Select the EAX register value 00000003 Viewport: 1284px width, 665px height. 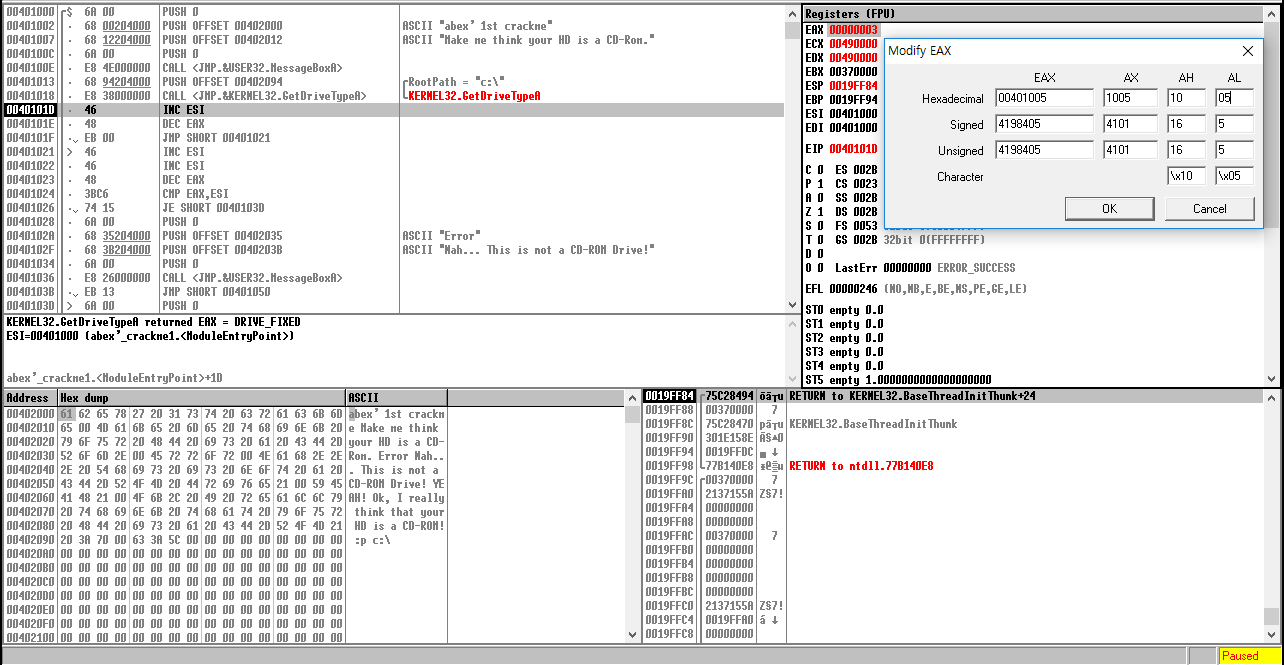(853, 30)
